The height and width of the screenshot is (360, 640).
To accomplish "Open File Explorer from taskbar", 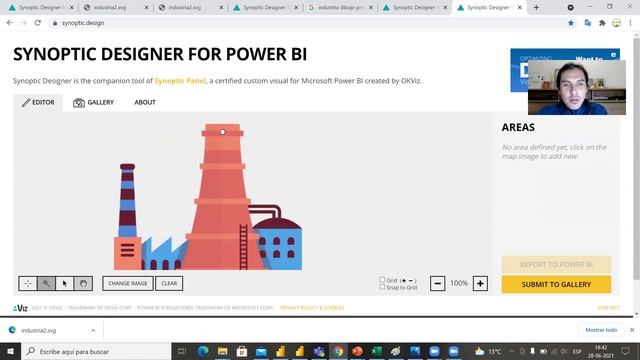I will (x=222, y=351).
